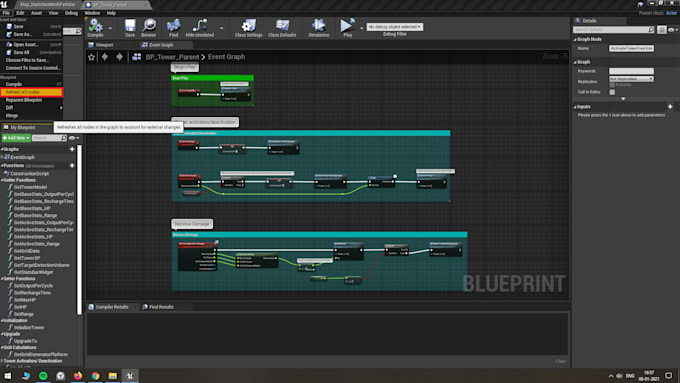Switch to the Find Results tab

pyautogui.click(x=161, y=307)
